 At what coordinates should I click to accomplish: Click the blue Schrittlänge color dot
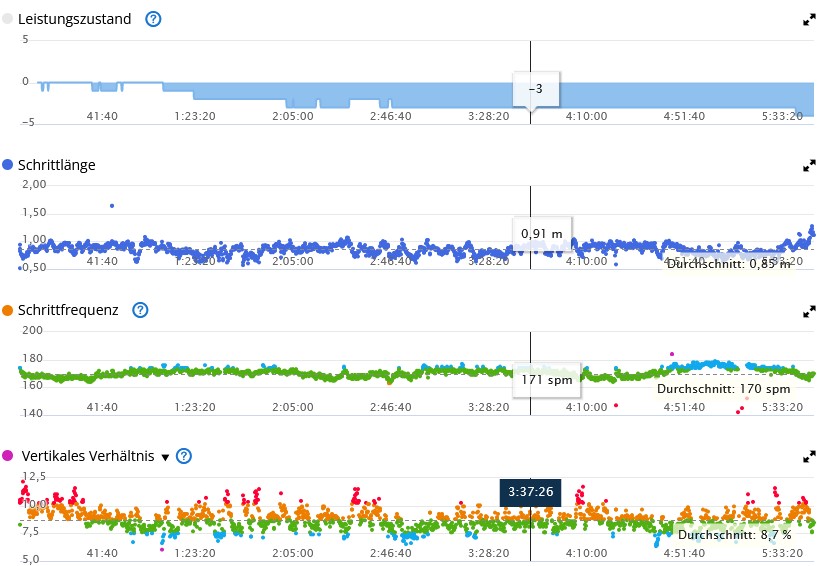pyautogui.click(x=8, y=165)
